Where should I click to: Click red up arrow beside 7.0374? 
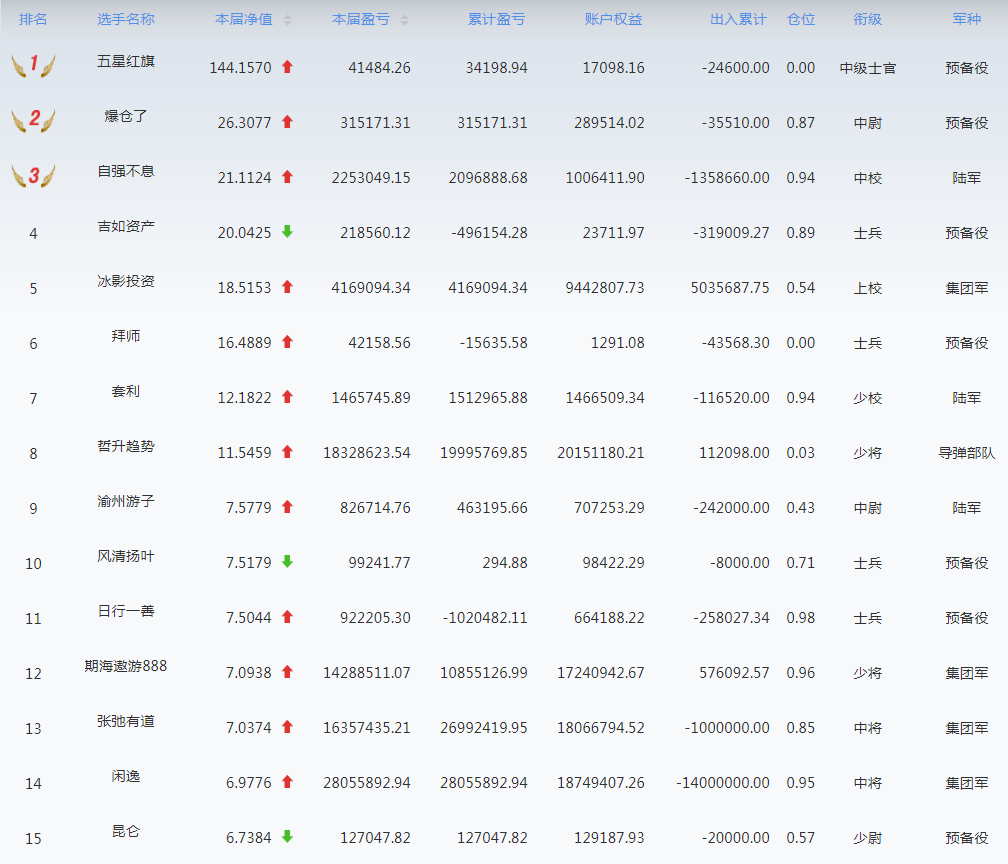[287, 726]
